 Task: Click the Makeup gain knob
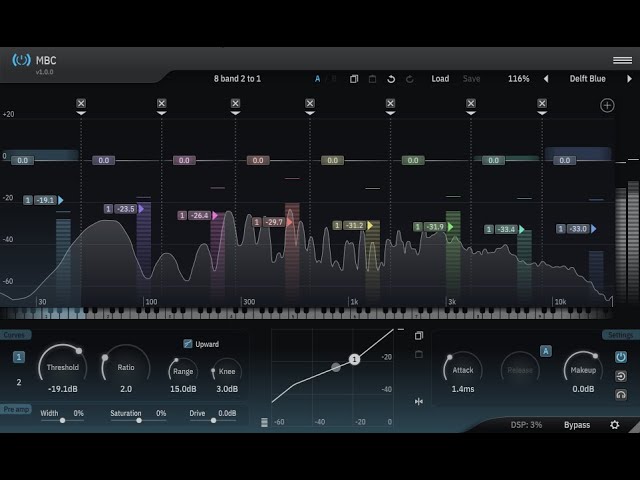pyautogui.click(x=583, y=369)
